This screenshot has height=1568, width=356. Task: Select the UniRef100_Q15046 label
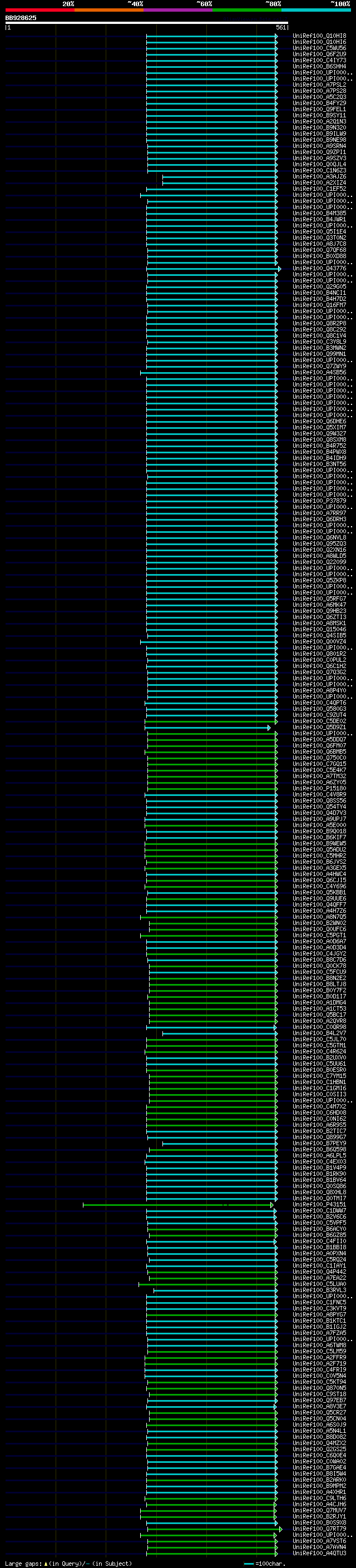click(319, 630)
